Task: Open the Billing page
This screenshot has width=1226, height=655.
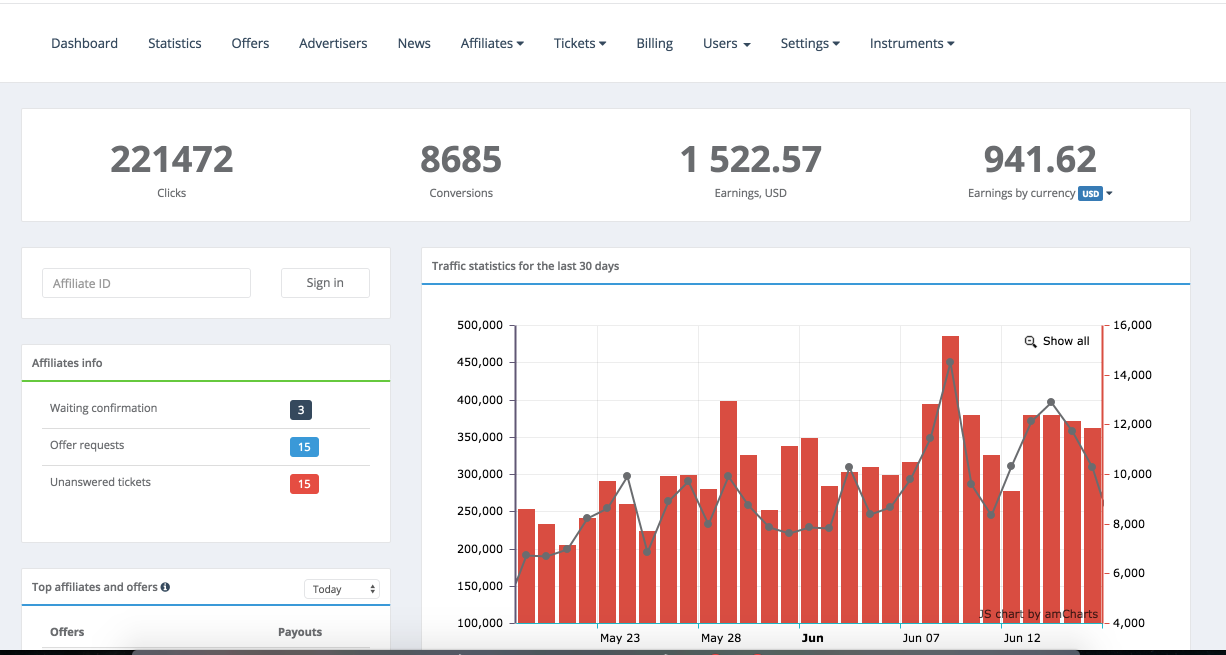Action: [x=654, y=43]
